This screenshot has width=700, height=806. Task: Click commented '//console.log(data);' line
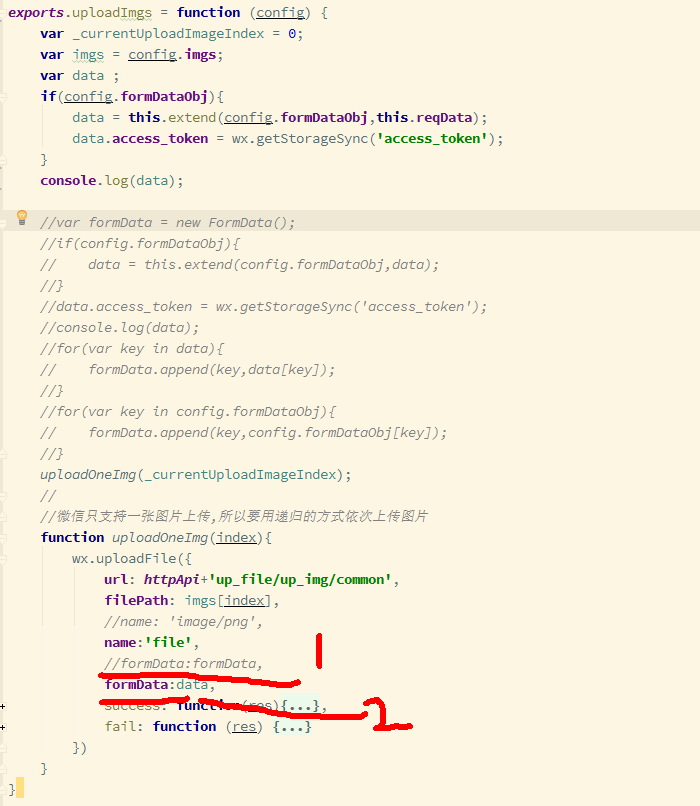(119, 328)
